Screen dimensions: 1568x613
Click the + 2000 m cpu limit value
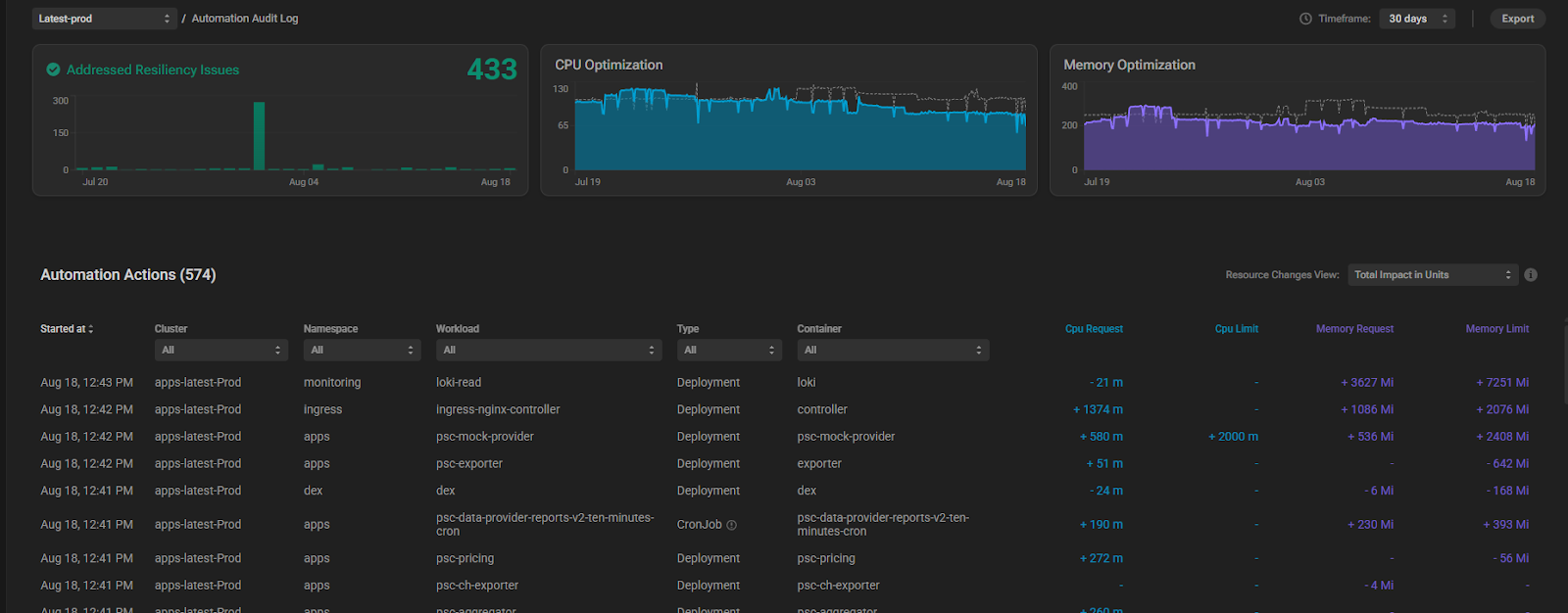(1234, 437)
